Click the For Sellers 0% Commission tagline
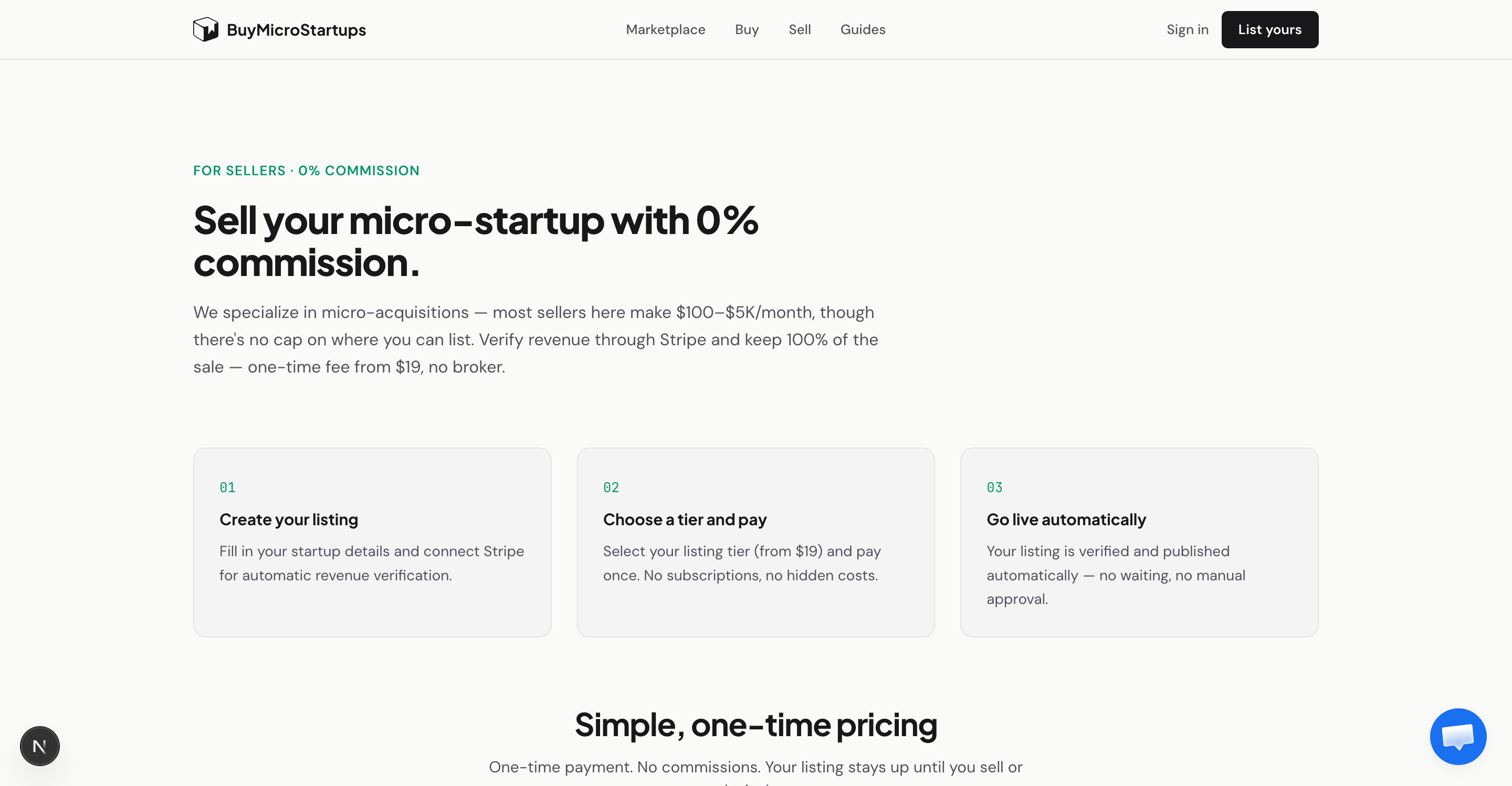1512x786 pixels. (x=307, y=171)
